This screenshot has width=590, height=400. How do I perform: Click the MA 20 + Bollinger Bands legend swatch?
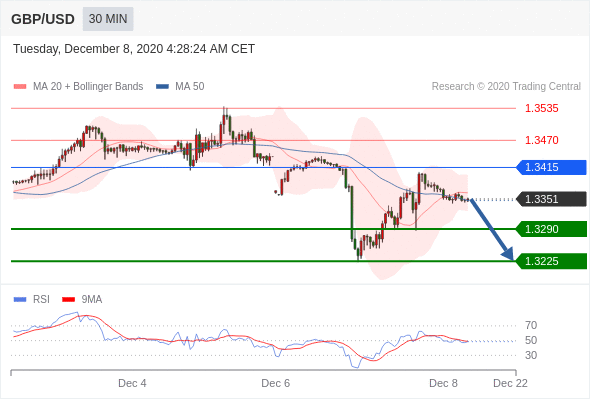(x=20, y=87)
